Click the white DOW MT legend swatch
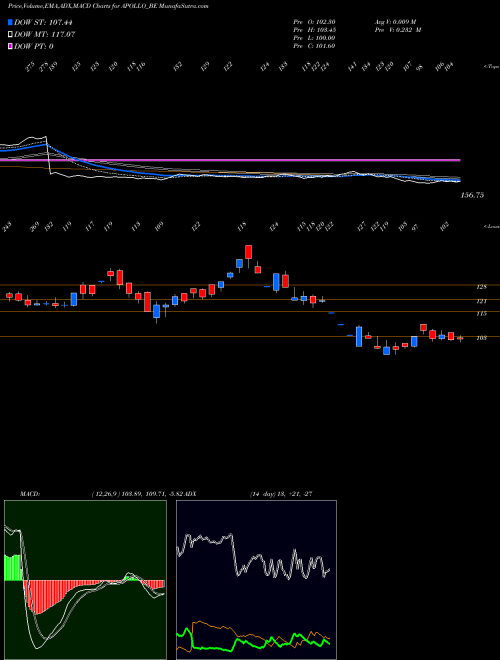Screen dimensions: 500x660 coord(11,35)
